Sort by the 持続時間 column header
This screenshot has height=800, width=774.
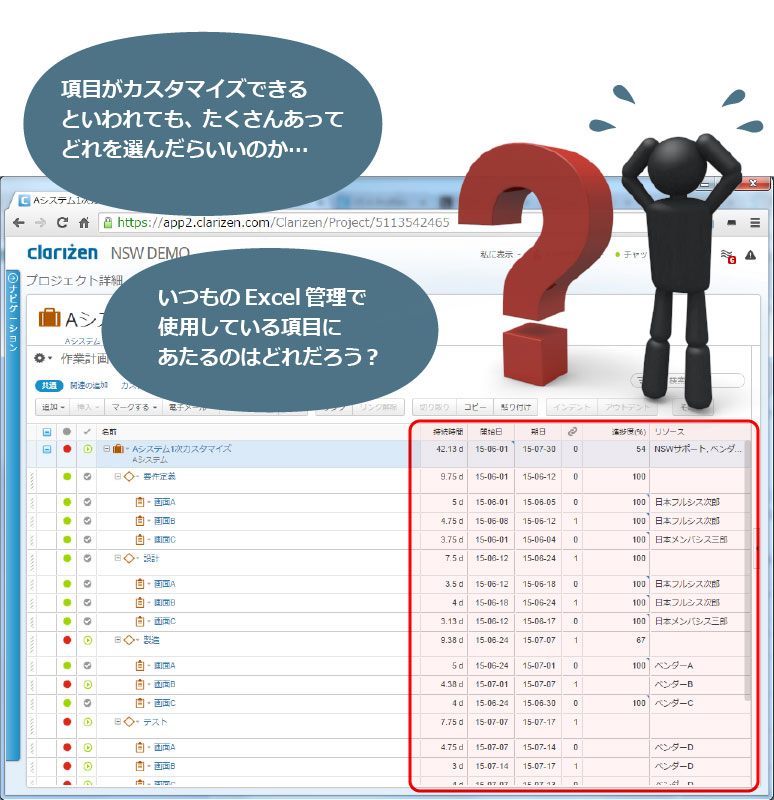448,432
